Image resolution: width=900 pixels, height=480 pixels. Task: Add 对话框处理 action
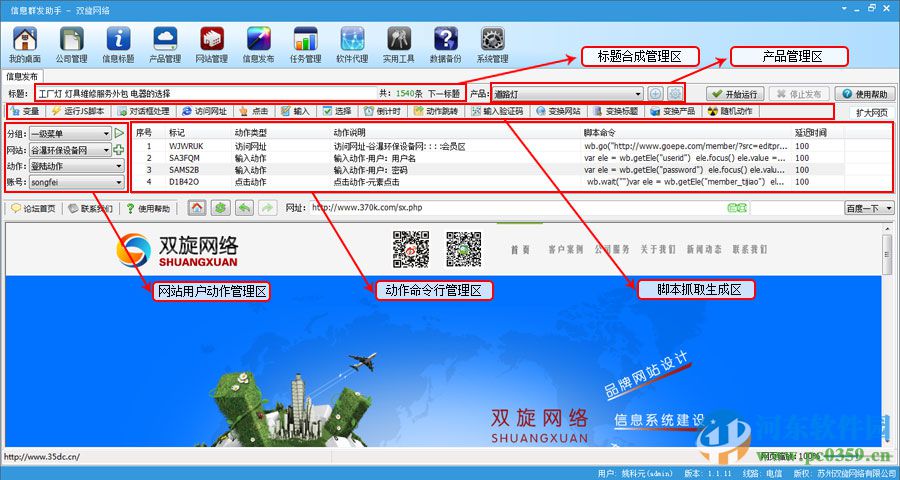tap(143, 111)
